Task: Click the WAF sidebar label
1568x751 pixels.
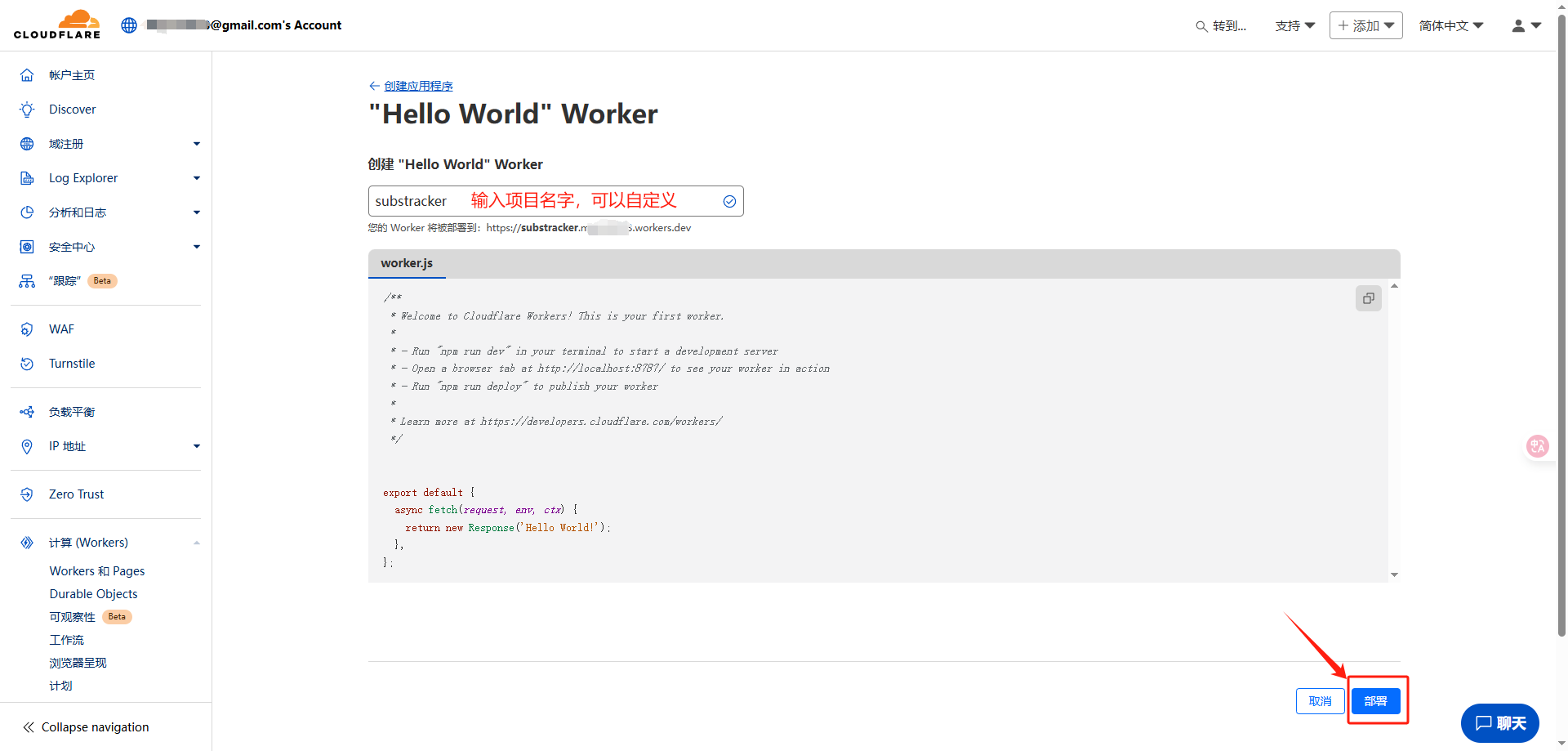Action: pos(61,329)
